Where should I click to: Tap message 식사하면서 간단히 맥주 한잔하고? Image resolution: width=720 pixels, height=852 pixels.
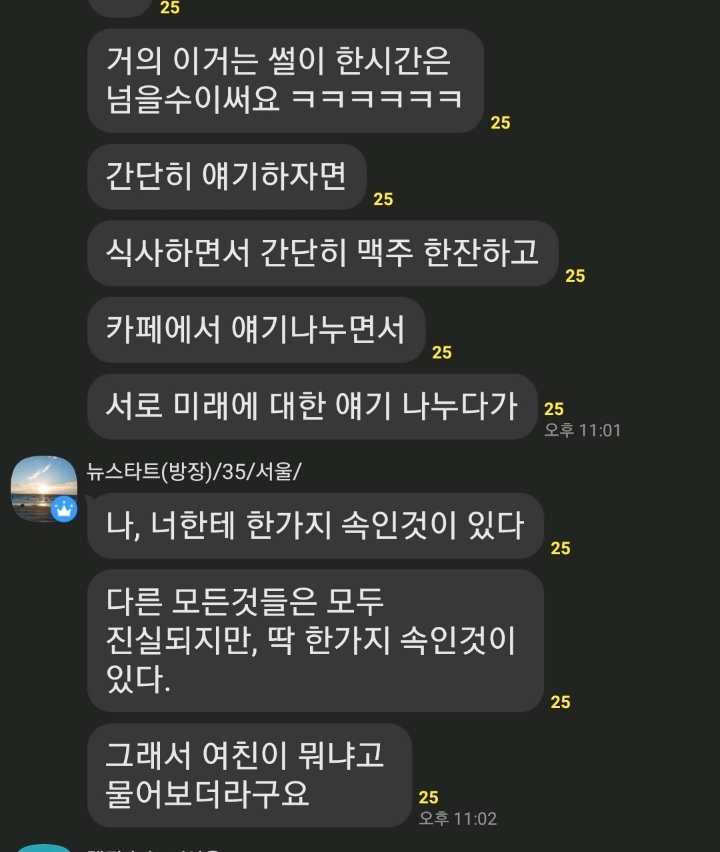(x=323, y=253)
